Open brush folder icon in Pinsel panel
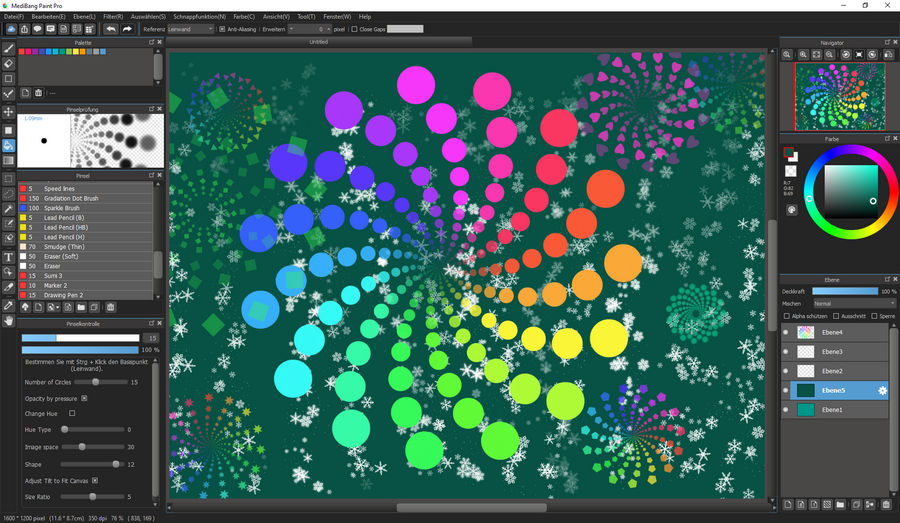This screenshot has height=523, width=900. [x=81, y=307]
